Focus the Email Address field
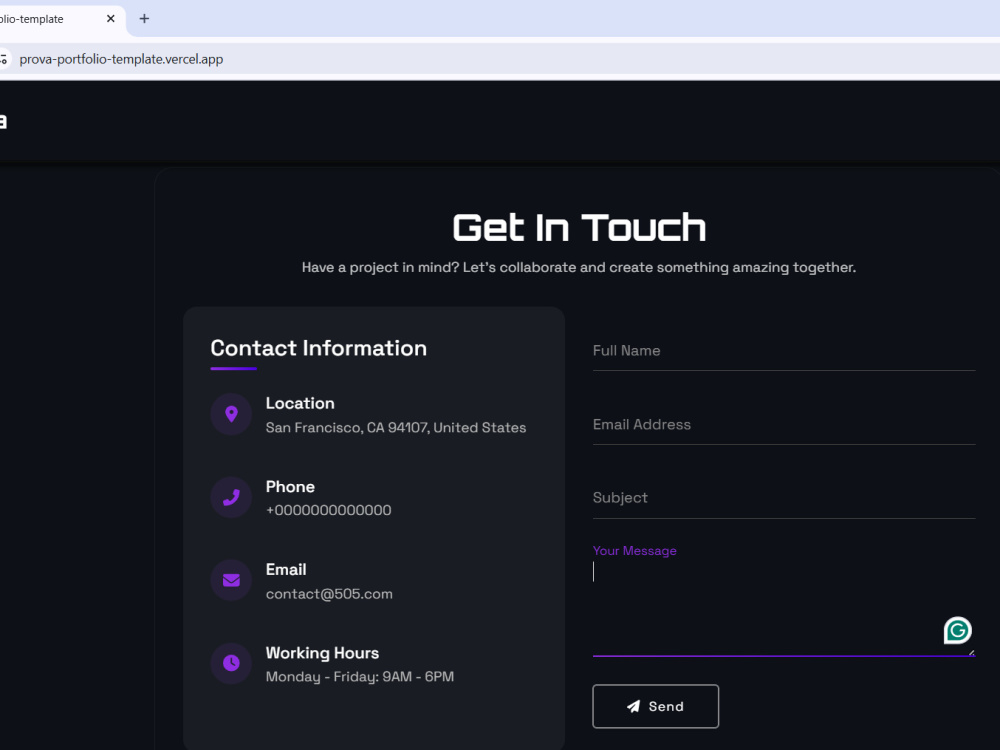Viewport: 1000px width, 750px height. tap(784, 425)
